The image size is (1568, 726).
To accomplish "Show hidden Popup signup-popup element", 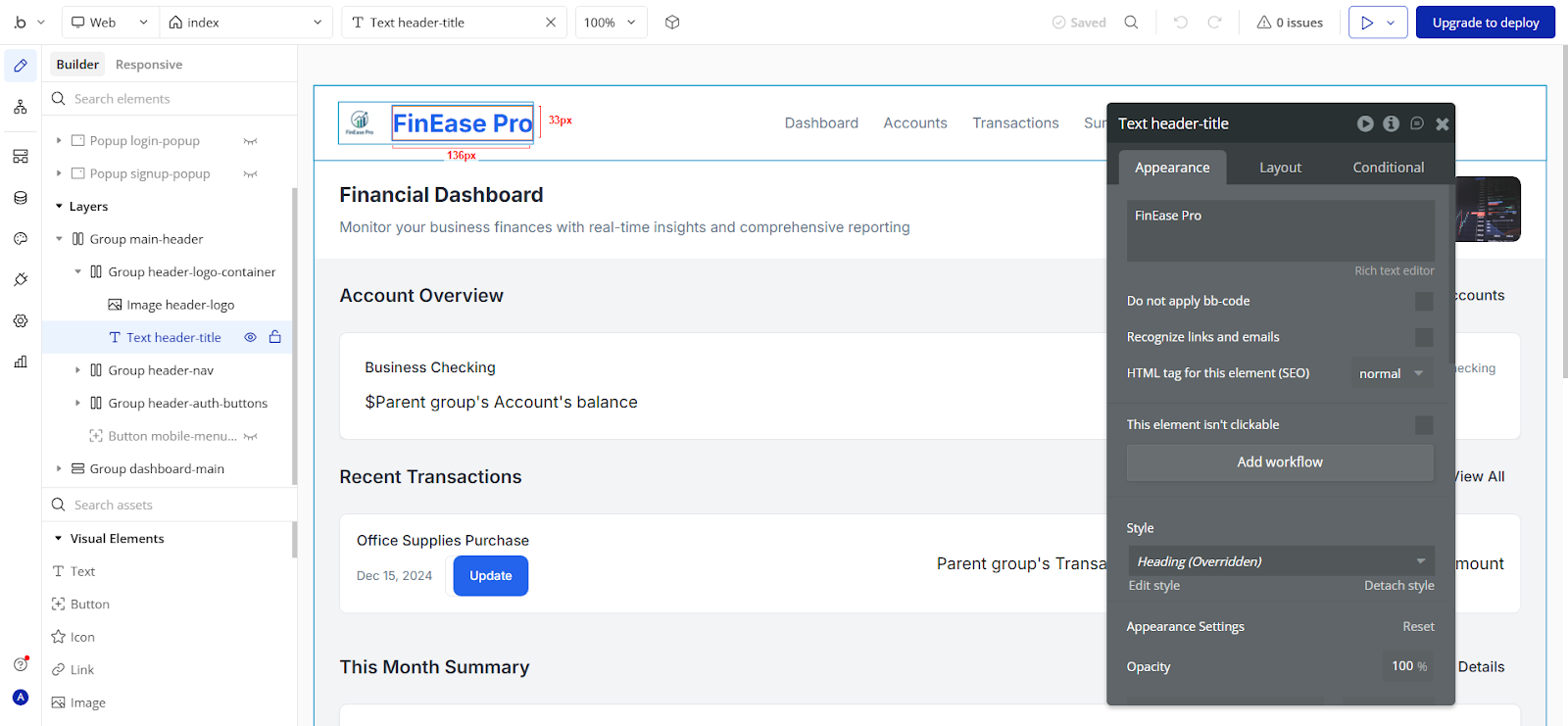I will pos(251,173).
